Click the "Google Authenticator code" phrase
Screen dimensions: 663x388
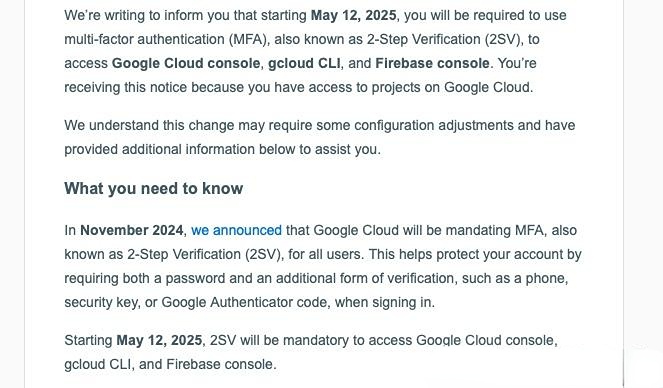coord(246,303)
